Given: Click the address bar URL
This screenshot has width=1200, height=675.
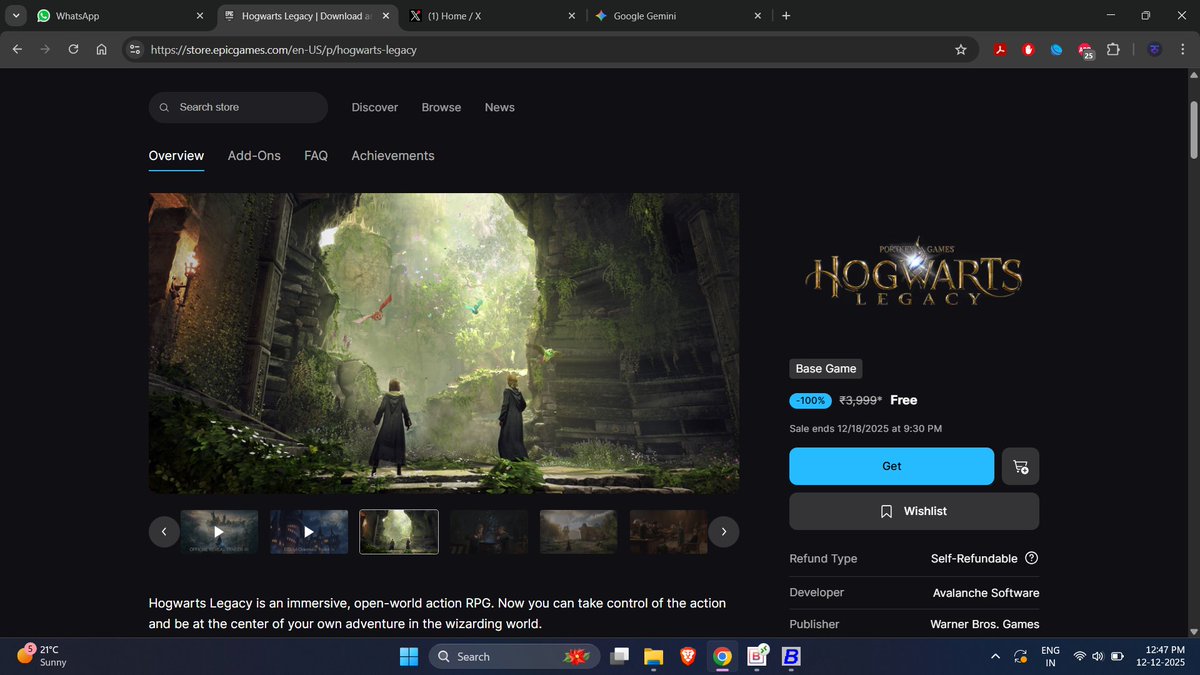Looking at the screenshot, I should pos(283,49).
